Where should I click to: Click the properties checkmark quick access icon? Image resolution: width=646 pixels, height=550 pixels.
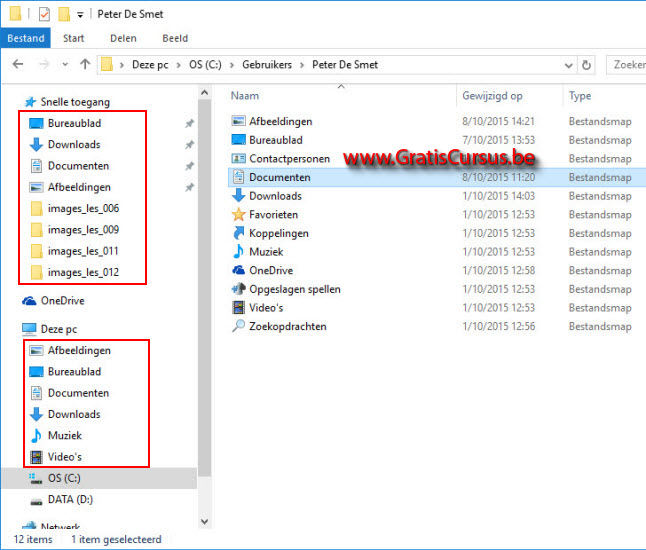(x=44, y=14)
